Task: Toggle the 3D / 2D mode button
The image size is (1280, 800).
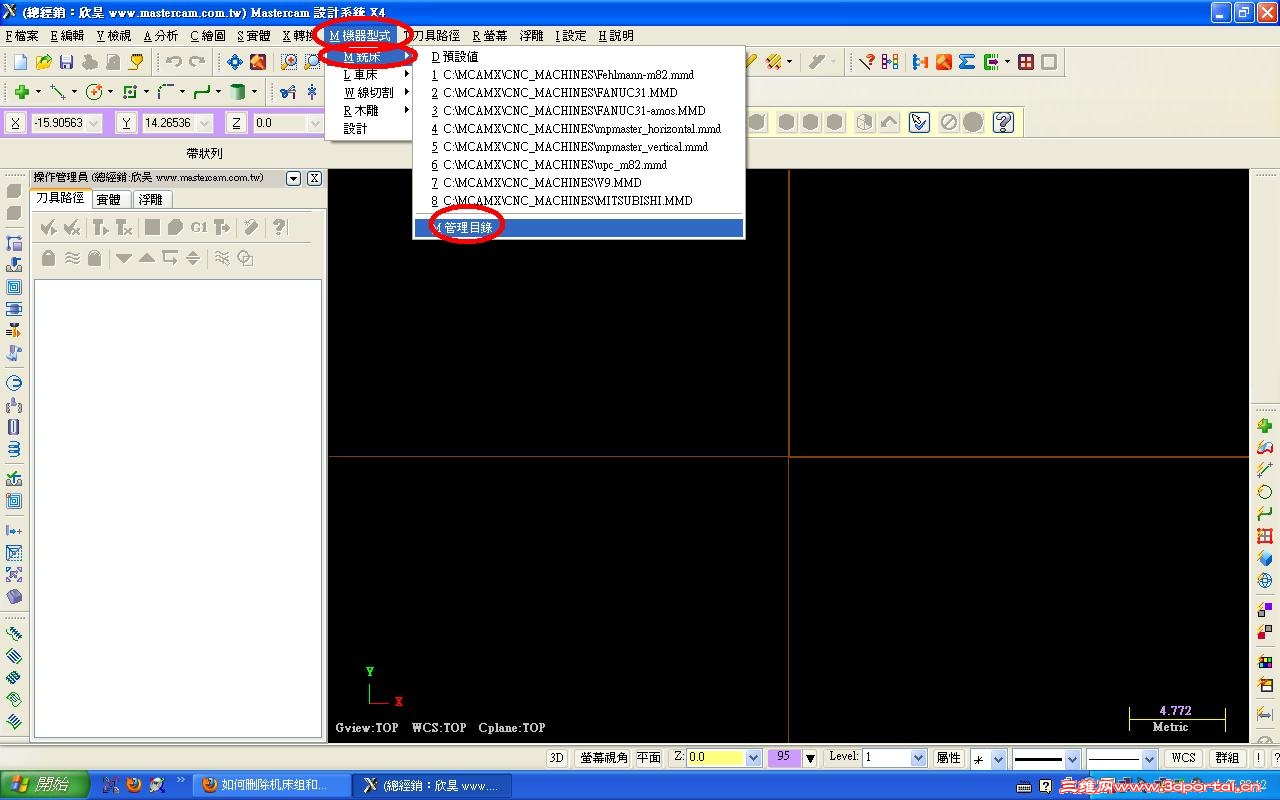Action: coord(557,758)
